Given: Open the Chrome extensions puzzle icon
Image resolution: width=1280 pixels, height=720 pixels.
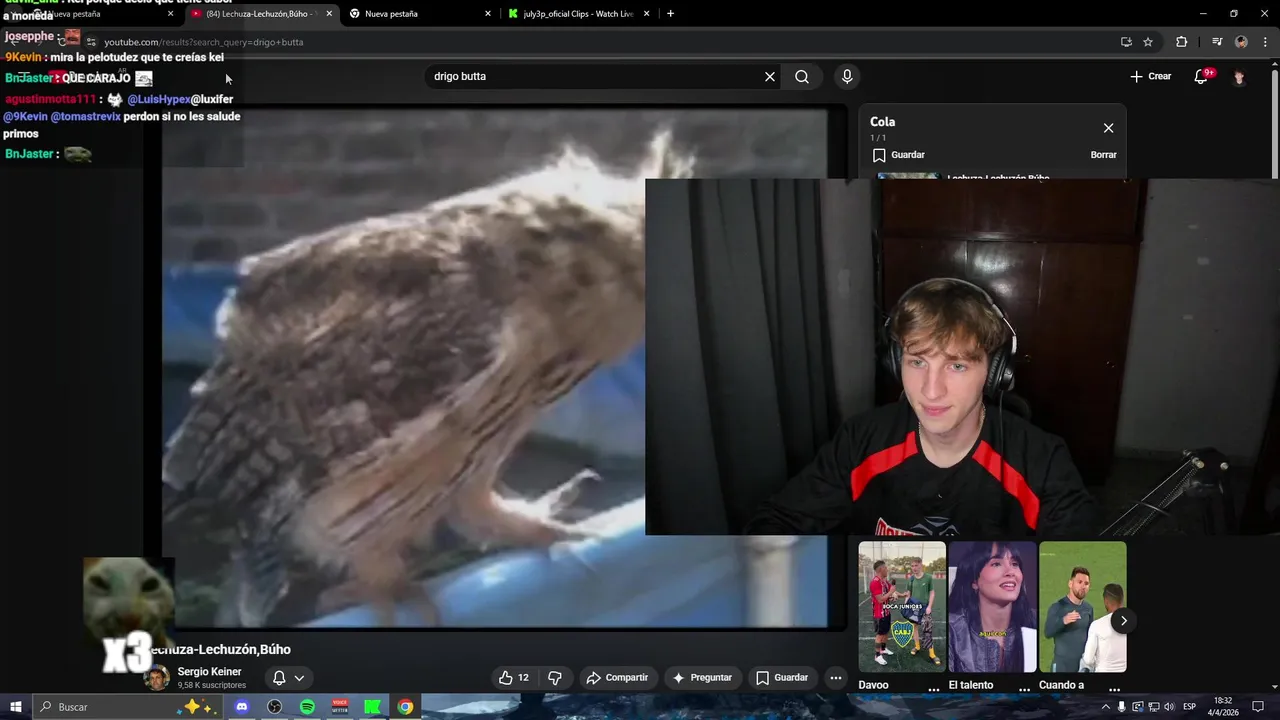Looking at the screenshot, I should point(1182,42).
